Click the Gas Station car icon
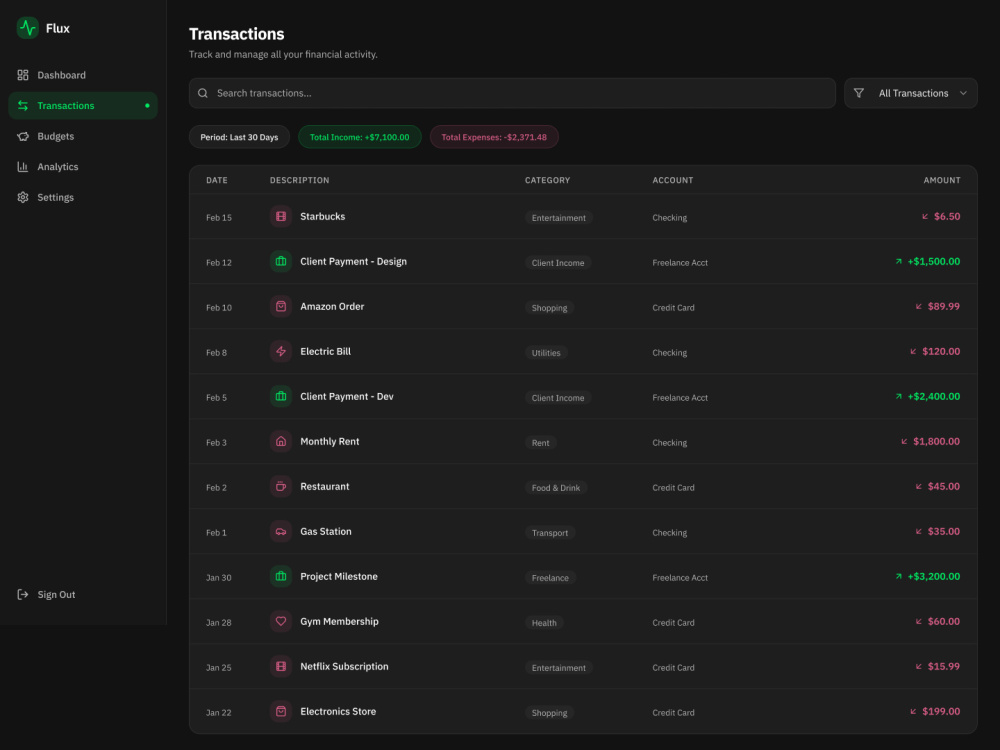The image size is (1000, 750). (x=281, y=532)
